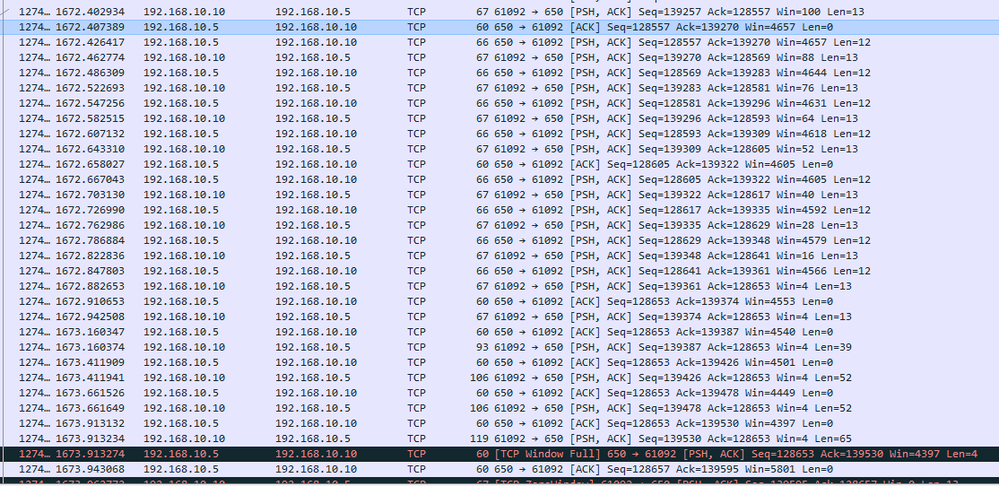
Task: Select the packet row timed 1672.582515
Action: [500, 118]
